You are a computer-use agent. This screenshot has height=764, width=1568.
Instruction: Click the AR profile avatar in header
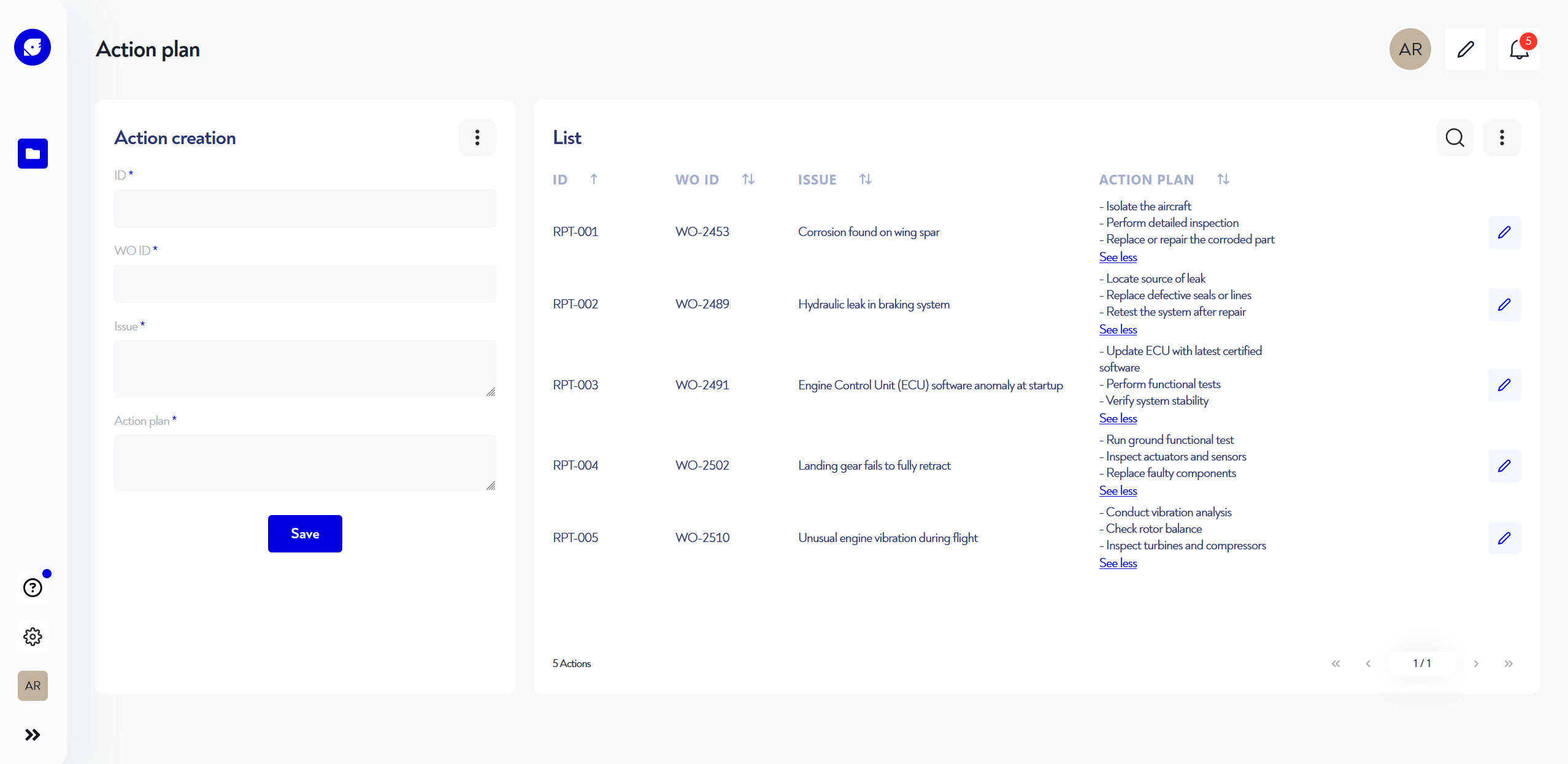point(1410,49)
